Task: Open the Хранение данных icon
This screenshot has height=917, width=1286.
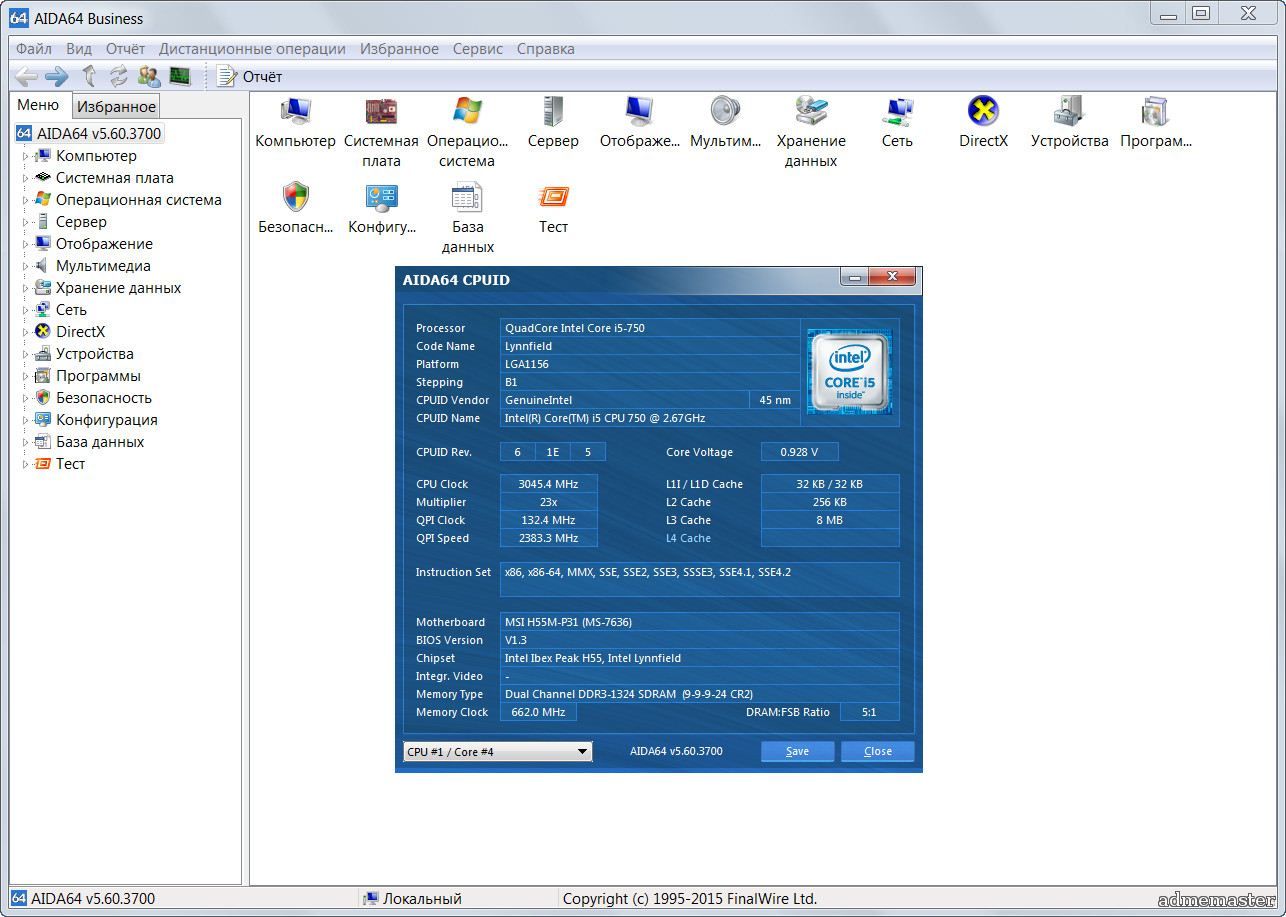Action: coord(810,112)
